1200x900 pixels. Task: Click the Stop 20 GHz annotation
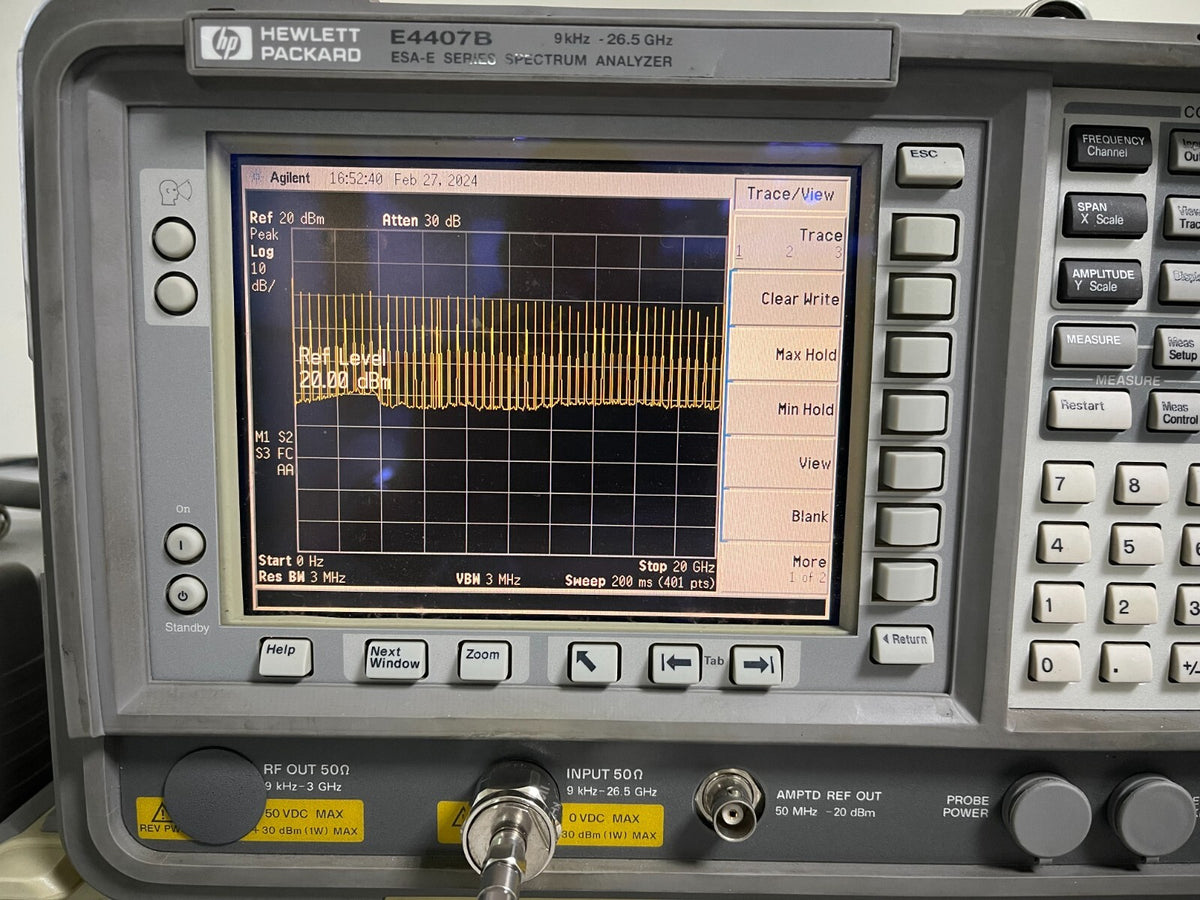(677, 567)
